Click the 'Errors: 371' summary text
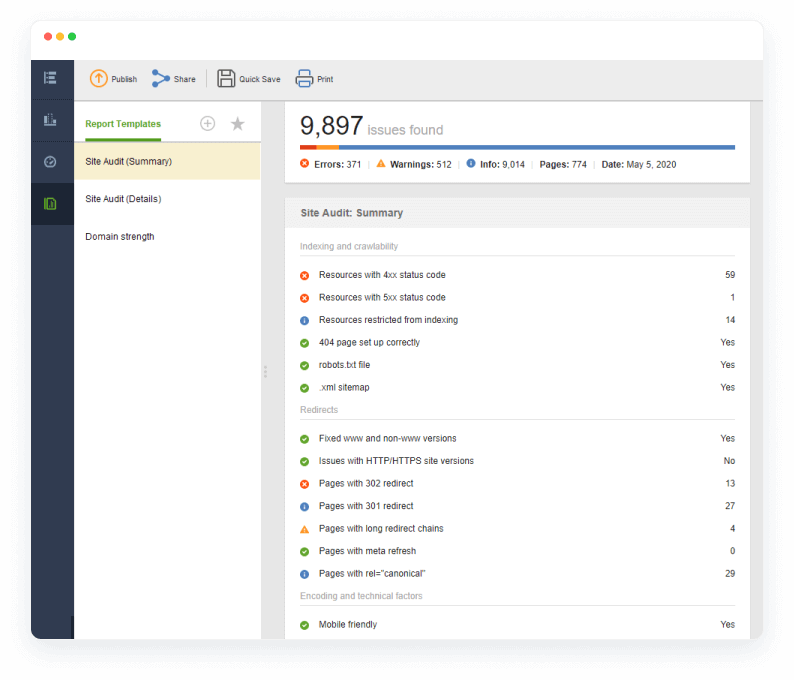794x680 pixels. tap(337, 165)
